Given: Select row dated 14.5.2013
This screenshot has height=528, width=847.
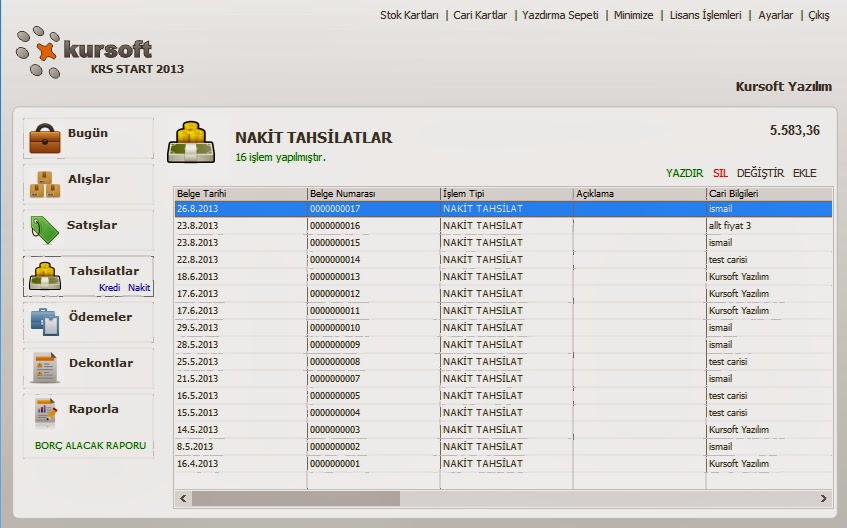Looking at the screenshot, I should (503, 430).
